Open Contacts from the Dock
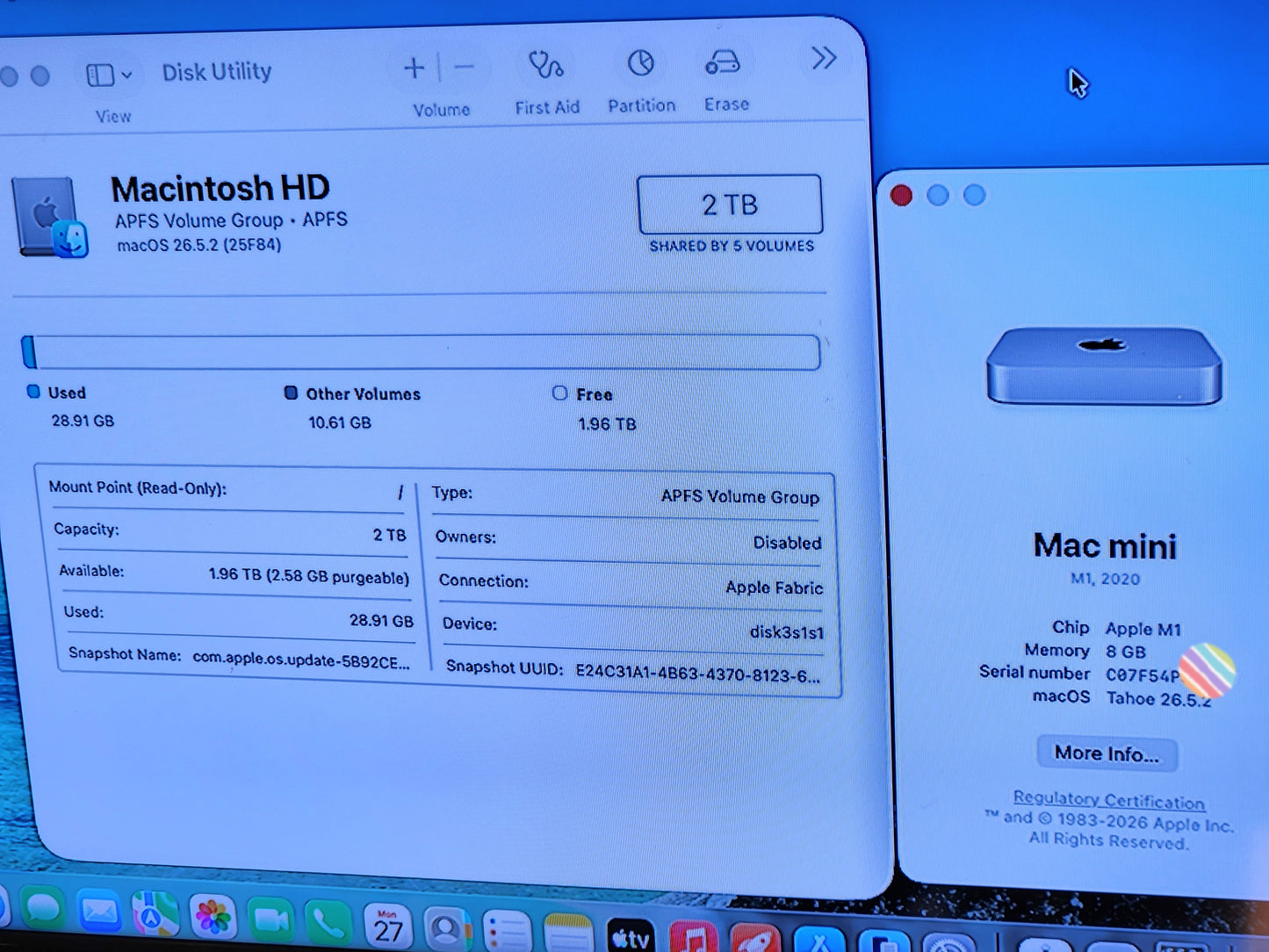Viewport: 1269px width, 952px height. (x=446, y=929)
